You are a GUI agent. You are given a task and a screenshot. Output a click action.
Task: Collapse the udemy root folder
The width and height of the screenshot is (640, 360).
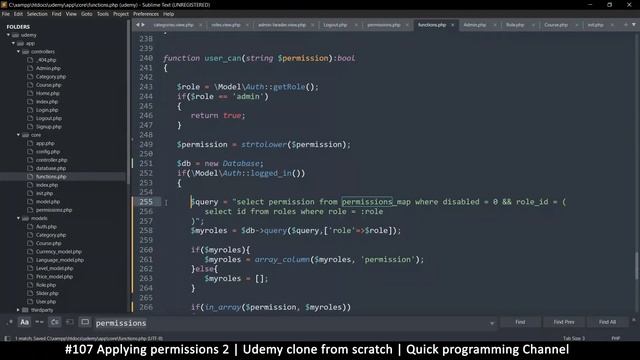coord(8,35)
